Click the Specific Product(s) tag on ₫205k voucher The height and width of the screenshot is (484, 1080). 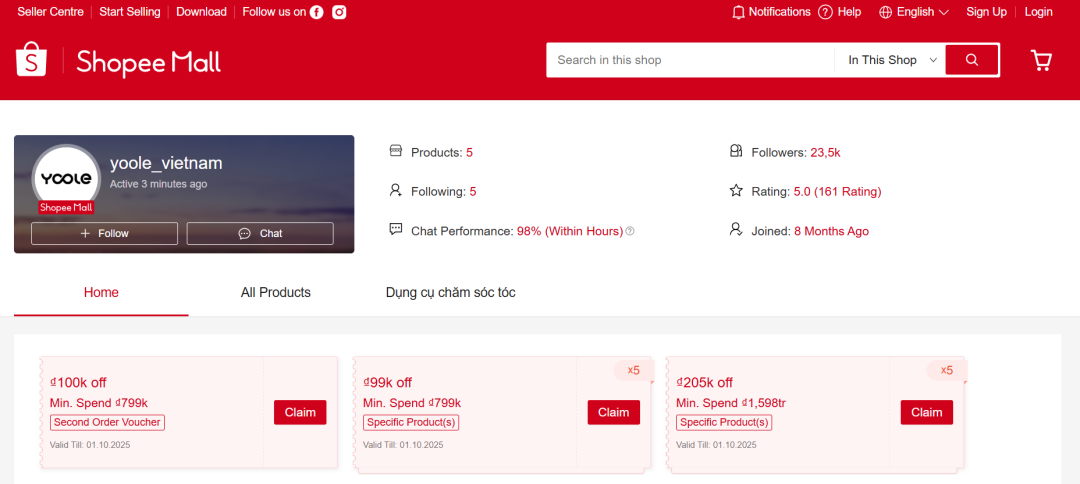(x=724, y=422)
